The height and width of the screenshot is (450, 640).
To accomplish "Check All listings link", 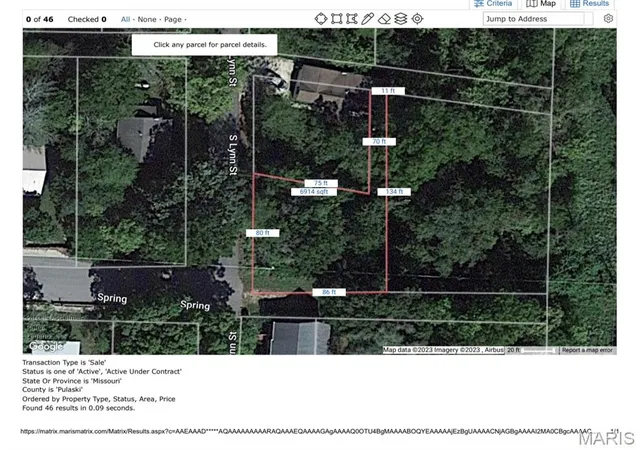I will point(125,19).
